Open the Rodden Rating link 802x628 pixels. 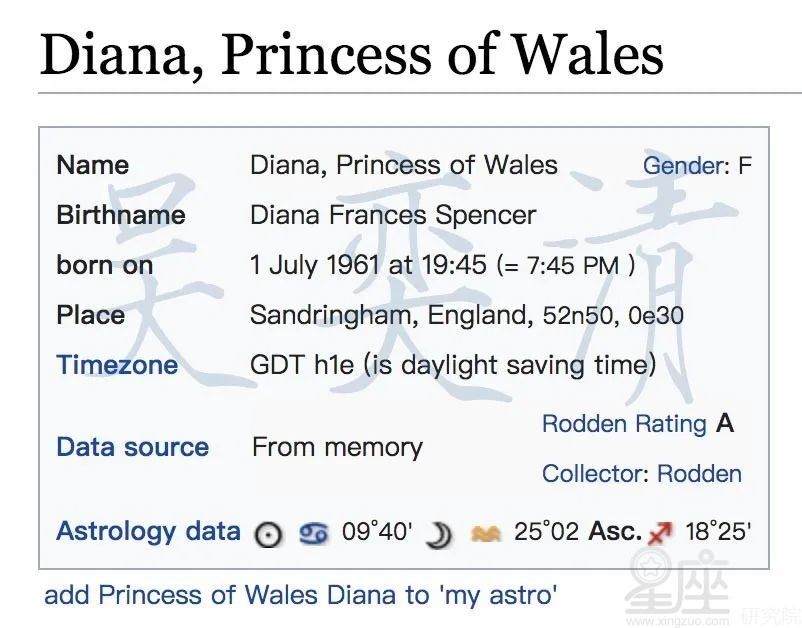click(624, 423)
